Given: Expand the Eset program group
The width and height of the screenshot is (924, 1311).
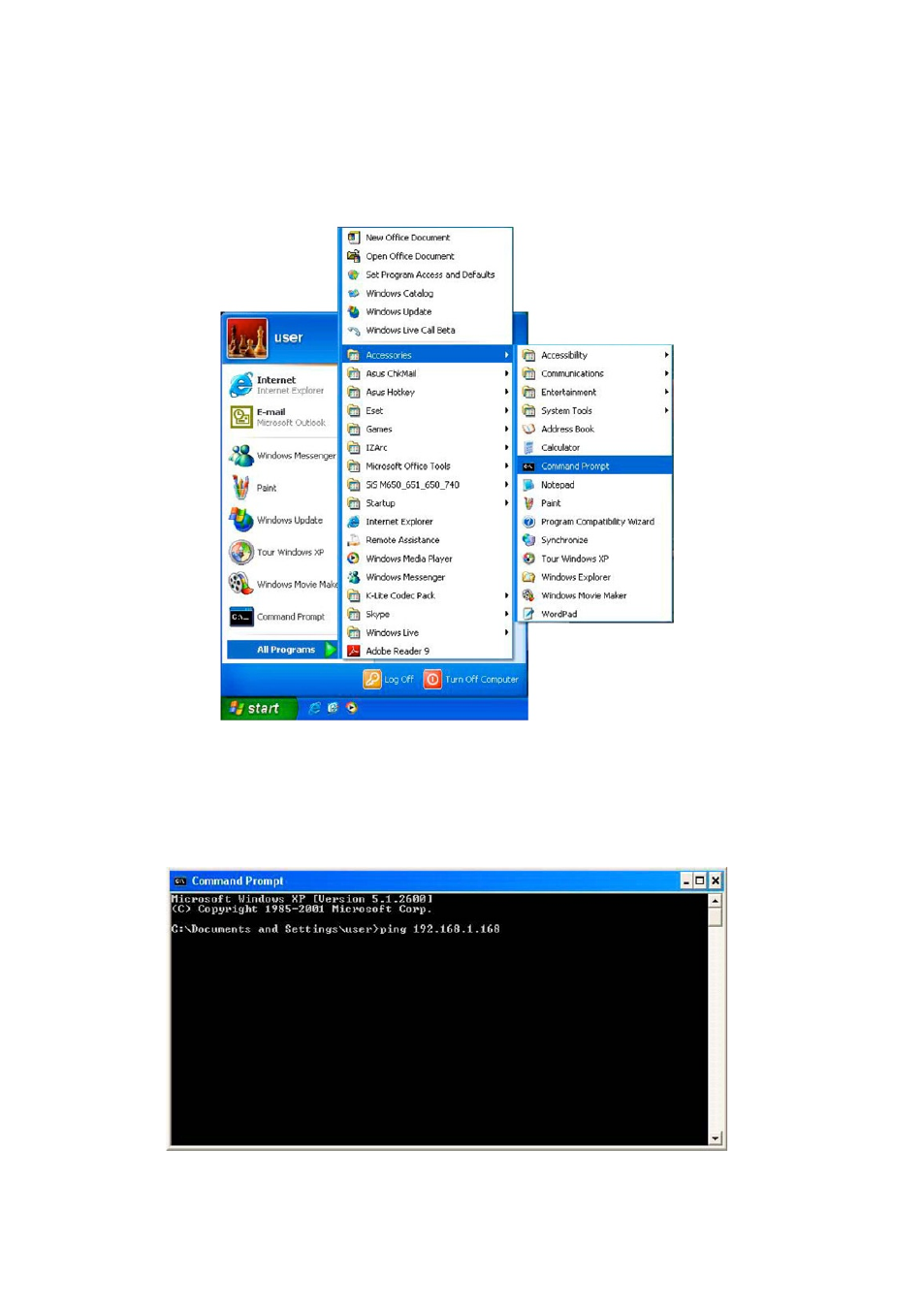Looking at the screenshot, I should 427,410.
